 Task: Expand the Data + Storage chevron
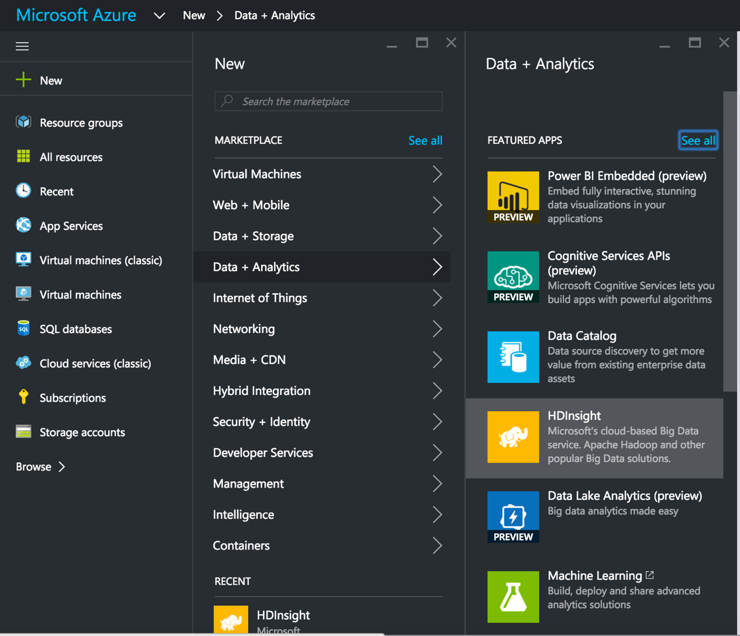[437, 236]
